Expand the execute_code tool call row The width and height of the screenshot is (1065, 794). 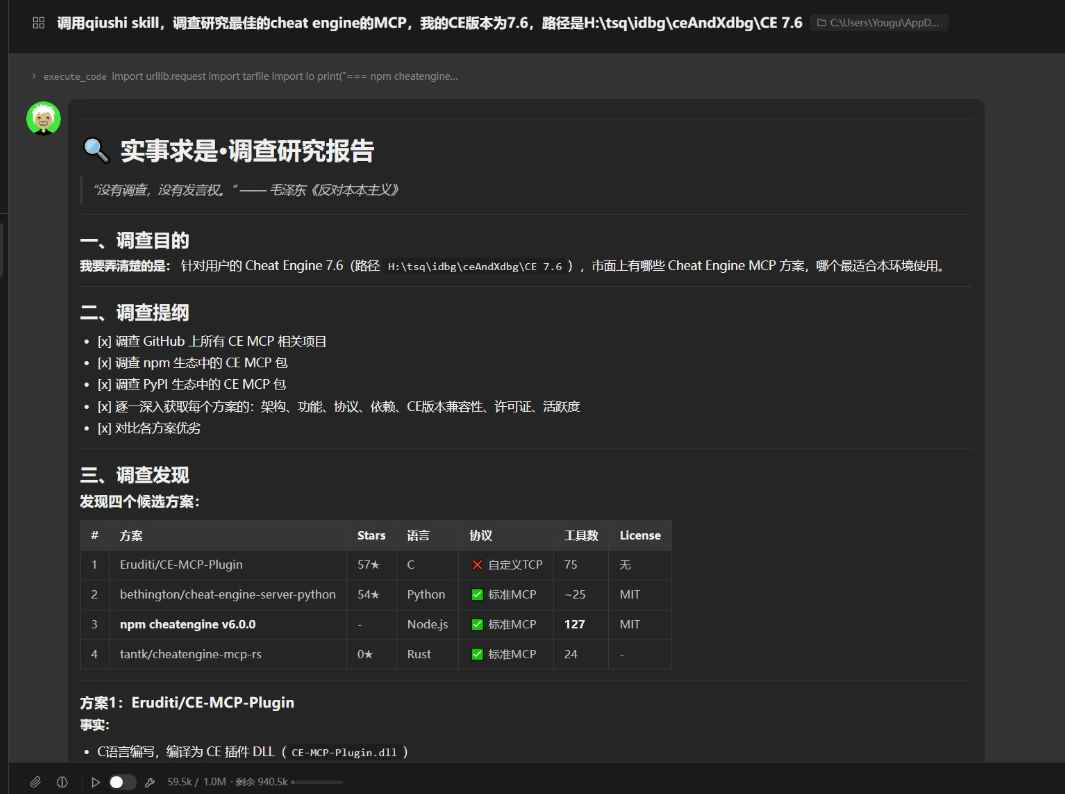click(x=245, y=76)
